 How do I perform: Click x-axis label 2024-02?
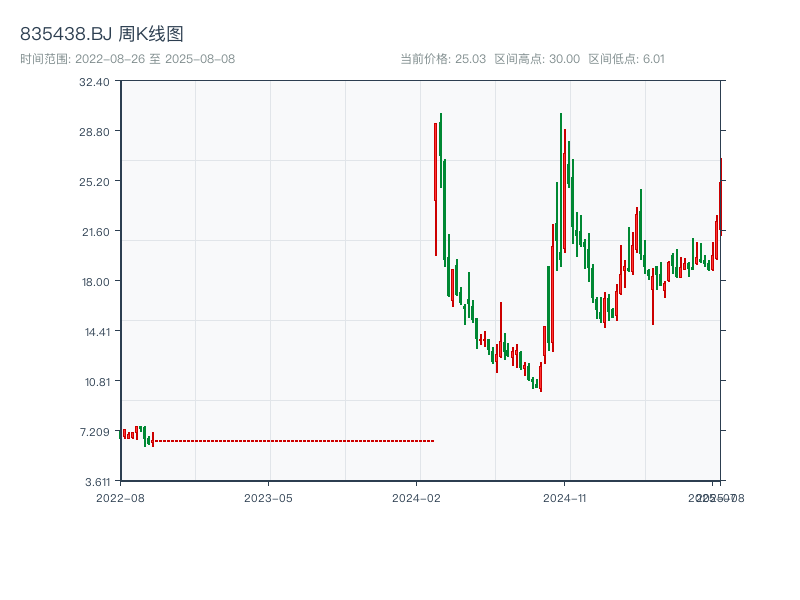[x=416, y=498]
